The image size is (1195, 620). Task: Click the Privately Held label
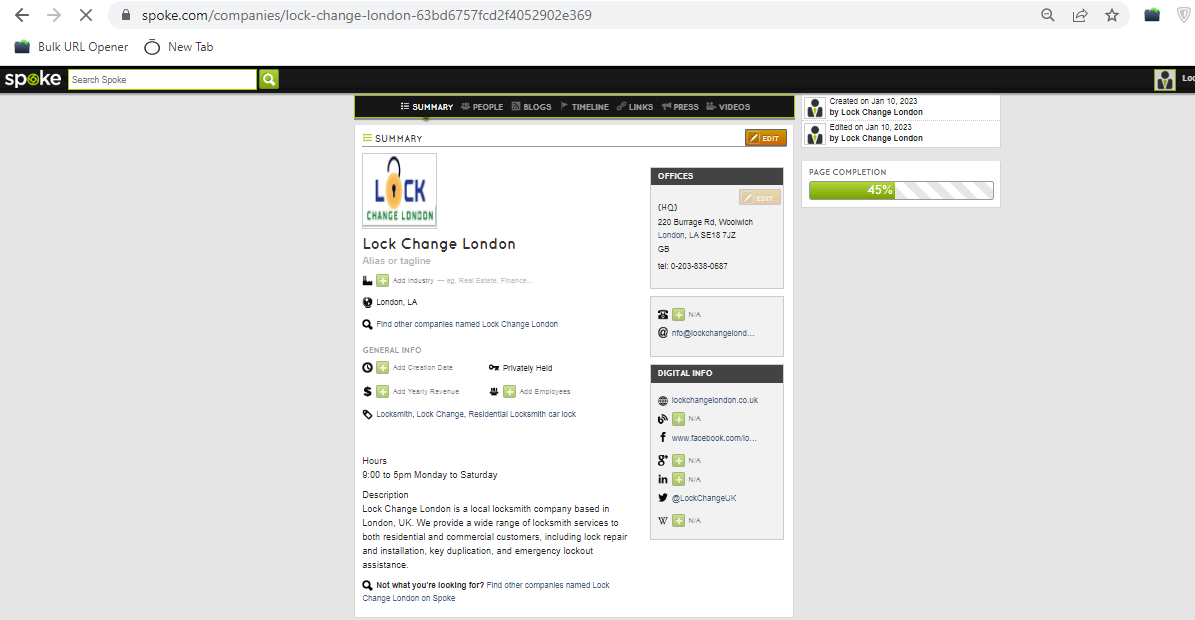[x=527, y=369]
